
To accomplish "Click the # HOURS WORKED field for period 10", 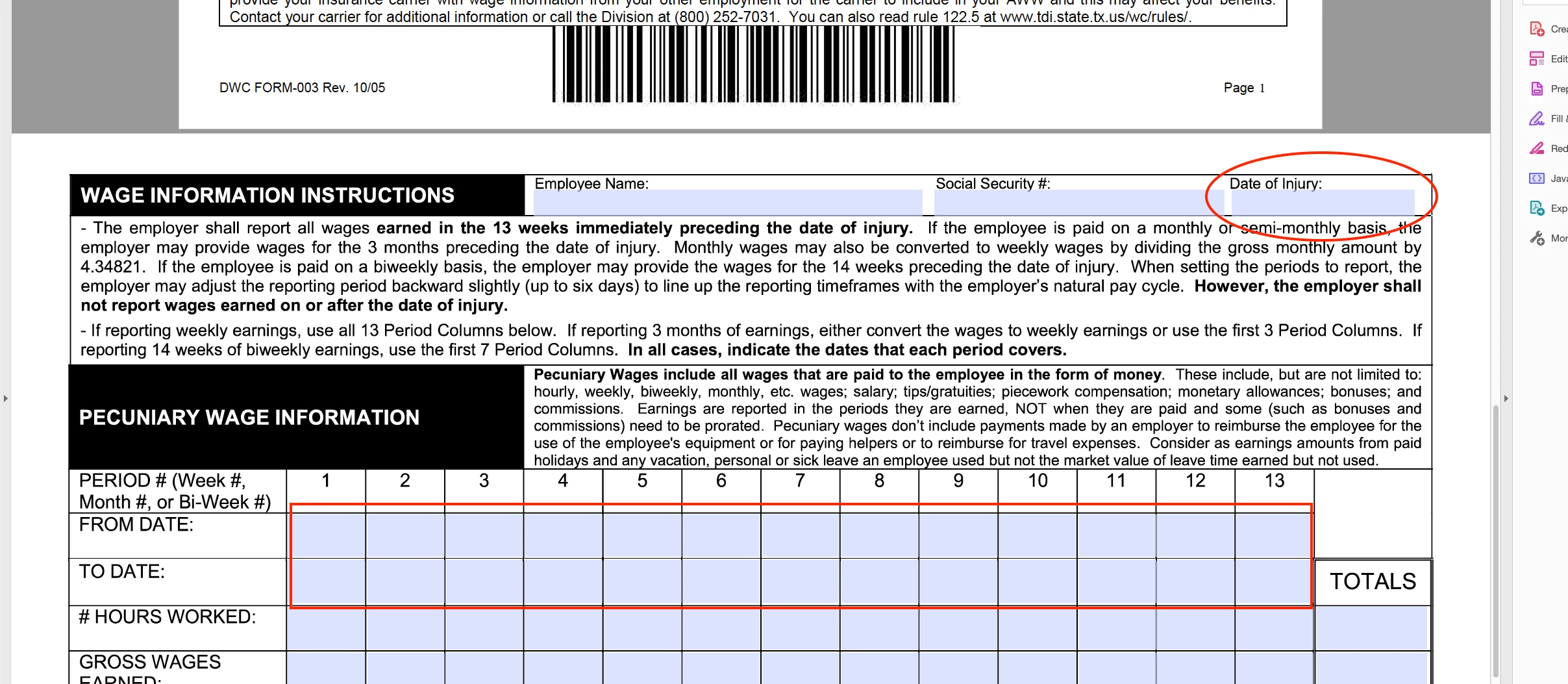I will click(x=1038, y=628).
